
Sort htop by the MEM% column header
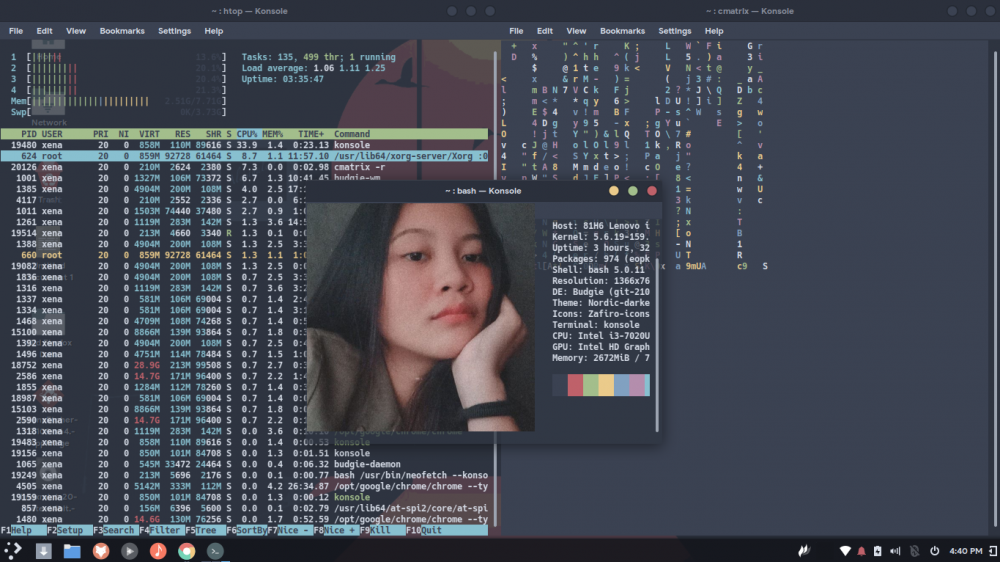[272, 134]
